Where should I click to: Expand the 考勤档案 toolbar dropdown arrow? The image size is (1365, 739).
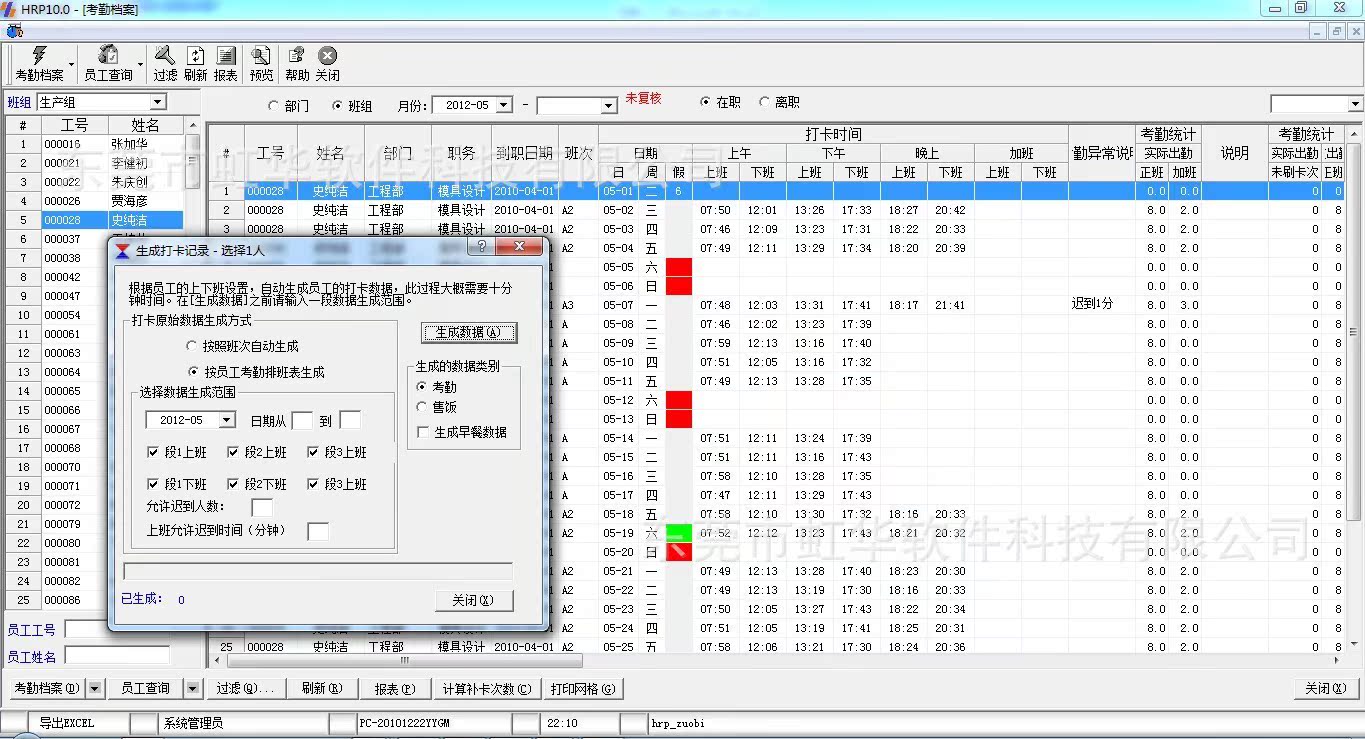[71, 64]
